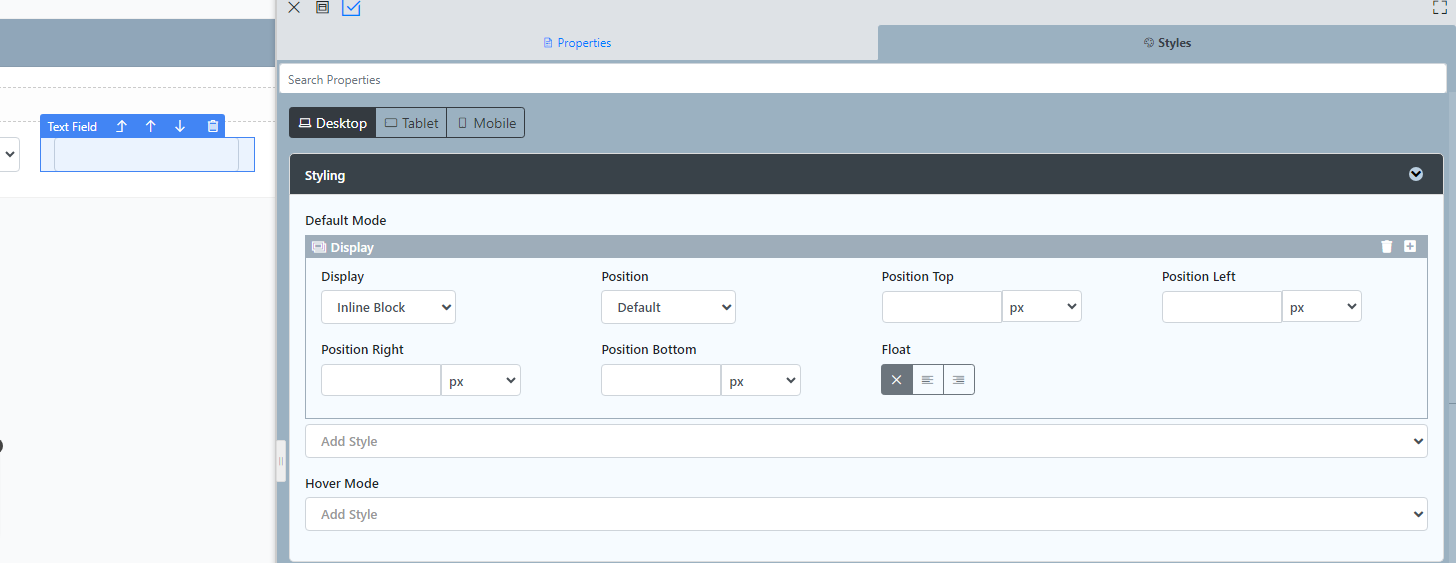The image size is (1456, 563).
Task: Switch to Tablet view mode
Action: (411, 123)
